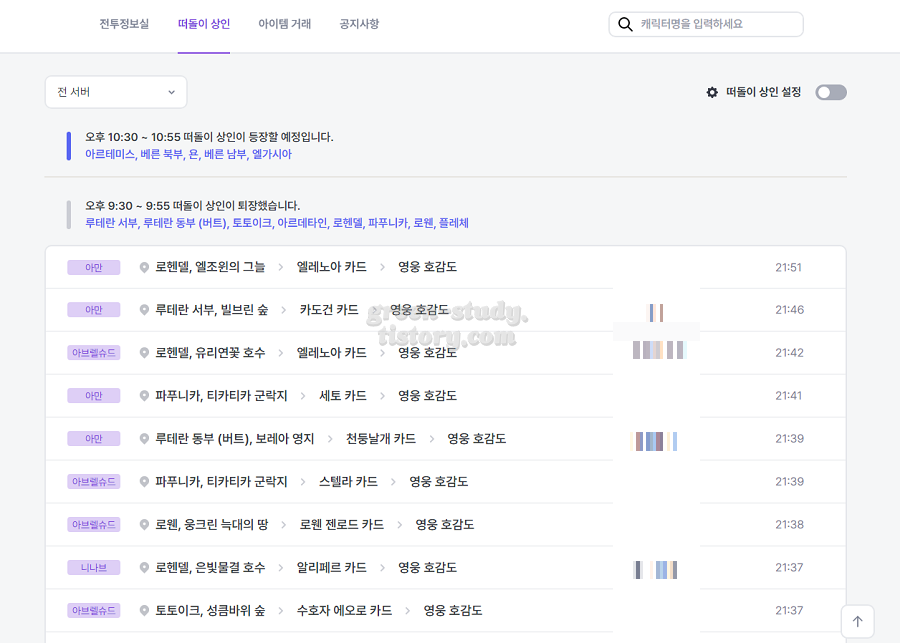Click location pin of 토토이크, 성큼바위 숲
The width and height of the screenshot is (900, 643).
pos(144,611)
